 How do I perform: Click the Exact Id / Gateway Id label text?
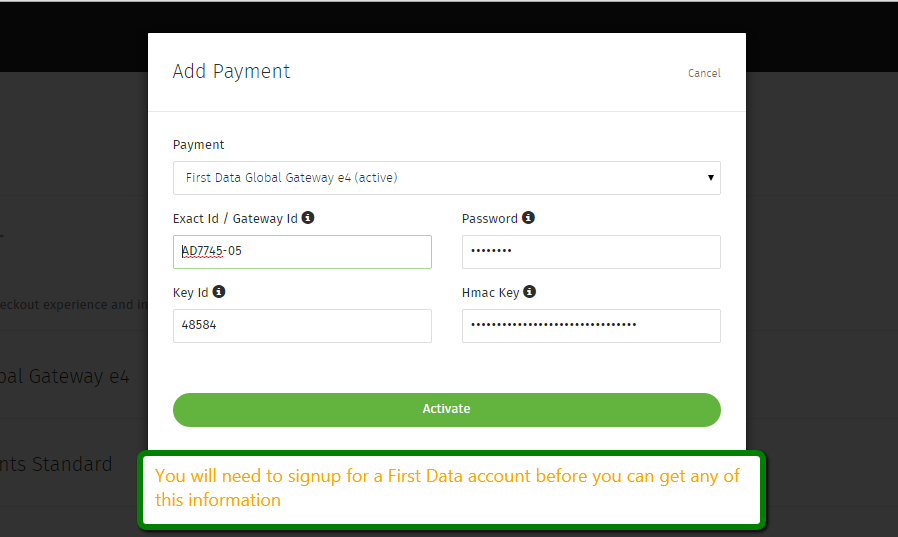click(x=235, y=219)
